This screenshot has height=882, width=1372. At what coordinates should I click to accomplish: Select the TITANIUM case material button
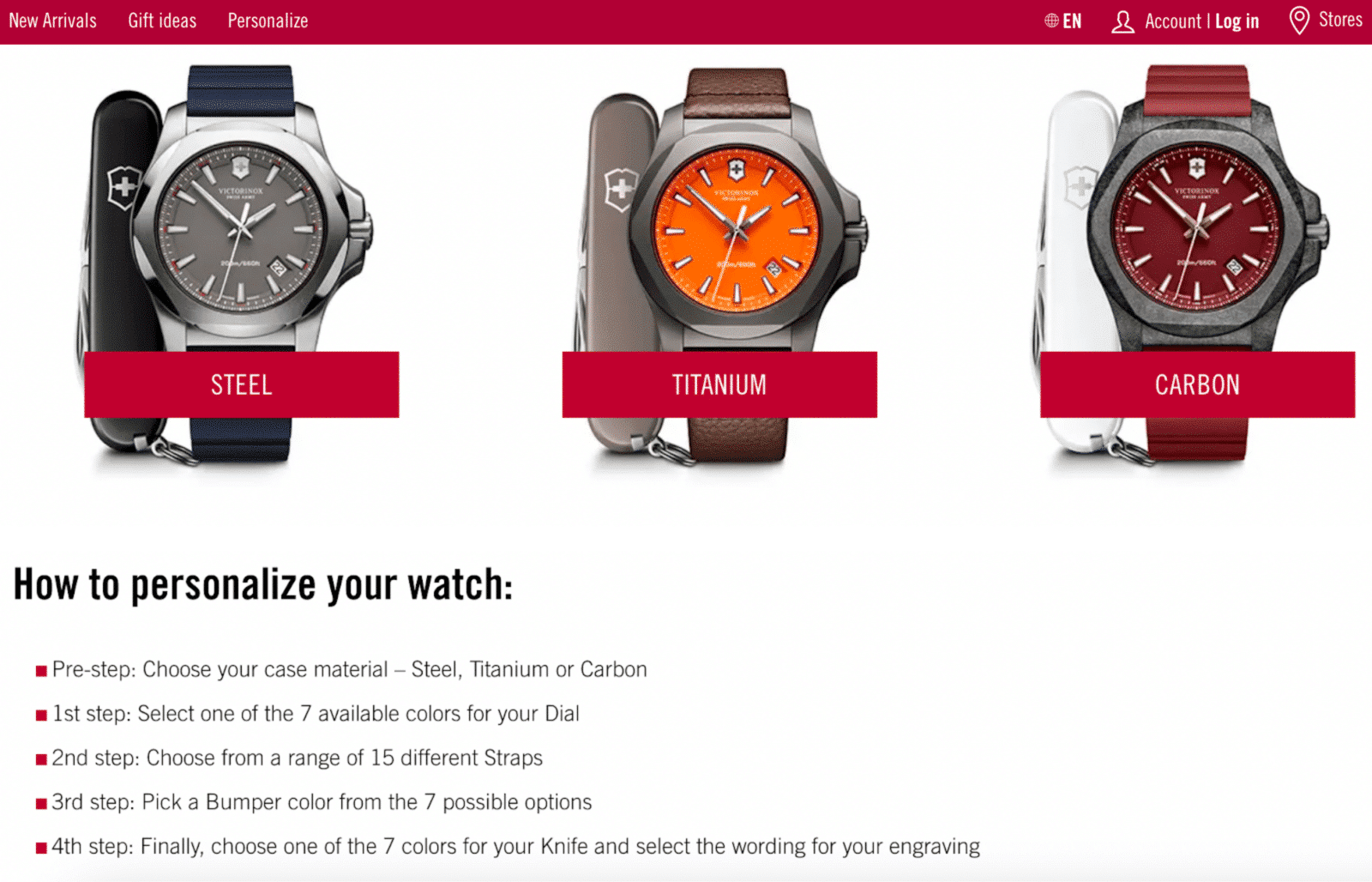click(719, 384)
